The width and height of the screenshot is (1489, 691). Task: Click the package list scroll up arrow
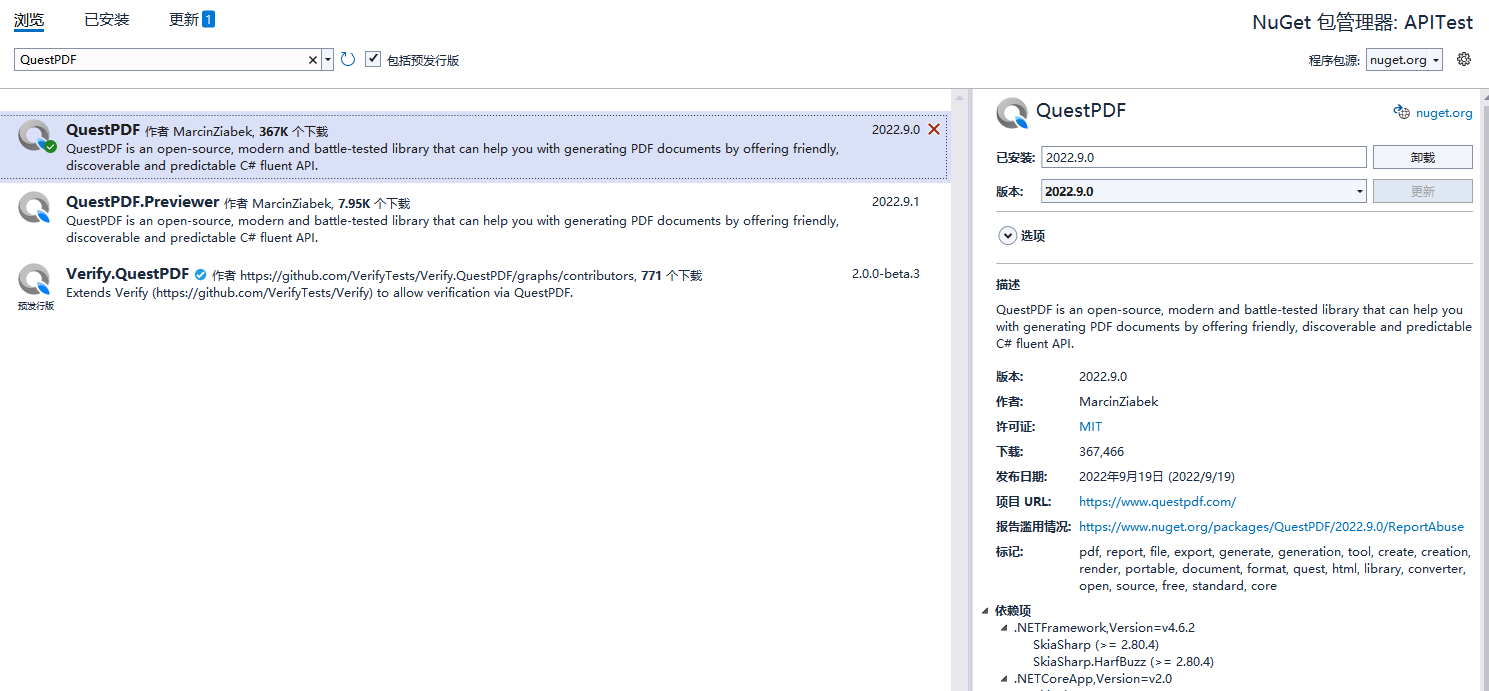(x=959, y=97)
